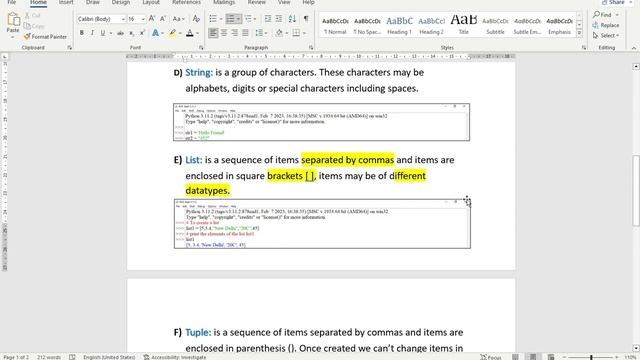This screenshot has height=360, width=640.
Task: Click the vertical scrollbar thumb
Action: [636, 190]
